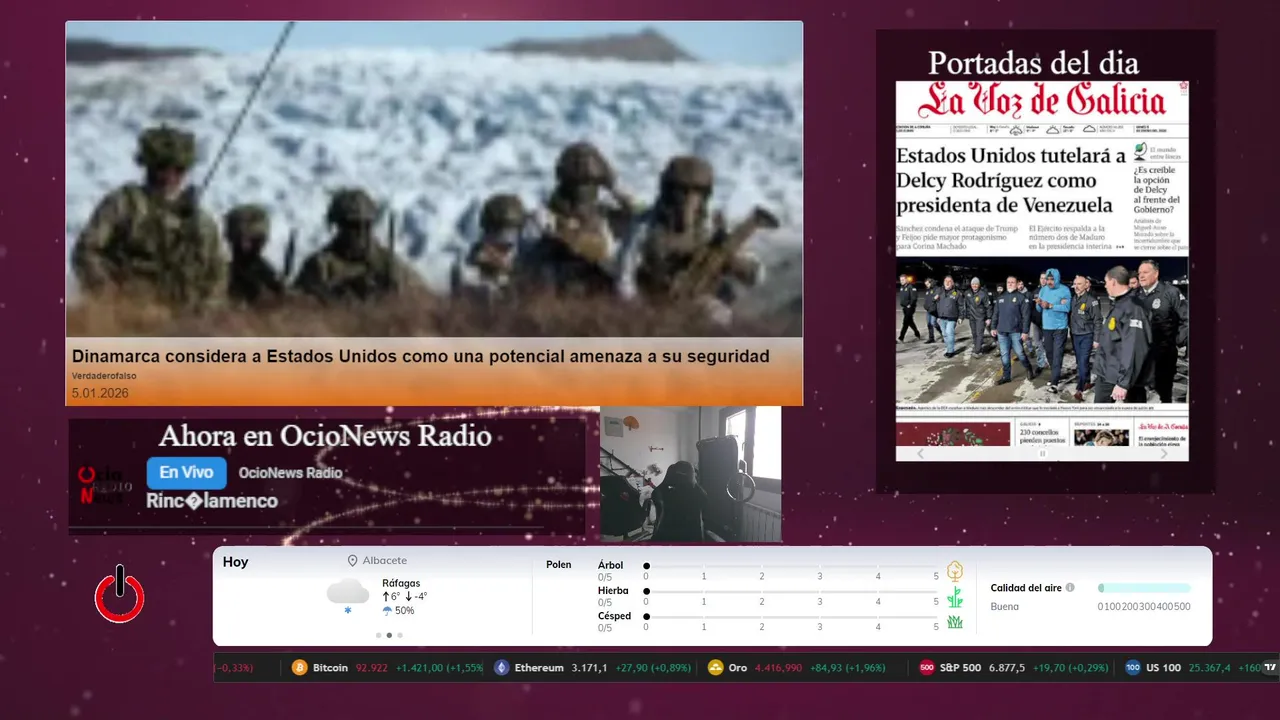
Task: Click the Ráfagas wind gusts label
Action: 401,583
